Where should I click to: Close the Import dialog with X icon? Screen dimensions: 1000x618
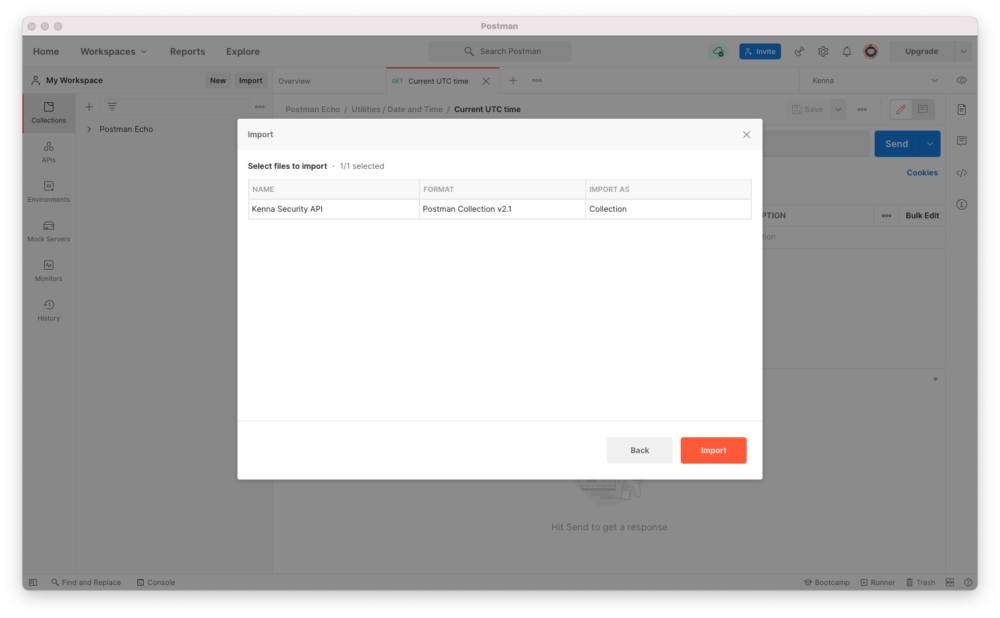coord(746,134)
